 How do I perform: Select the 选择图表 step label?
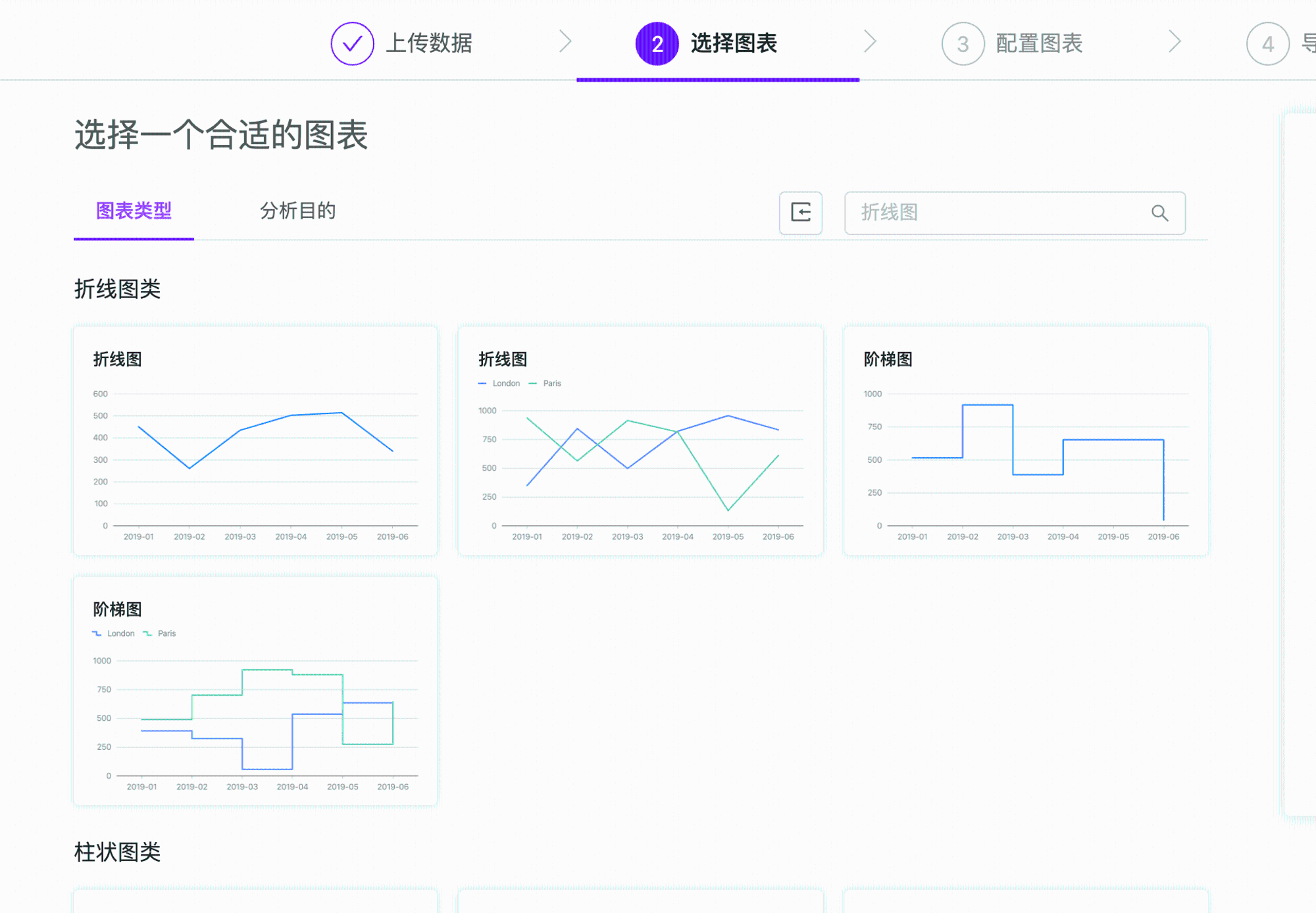click(x=734, y=43)
